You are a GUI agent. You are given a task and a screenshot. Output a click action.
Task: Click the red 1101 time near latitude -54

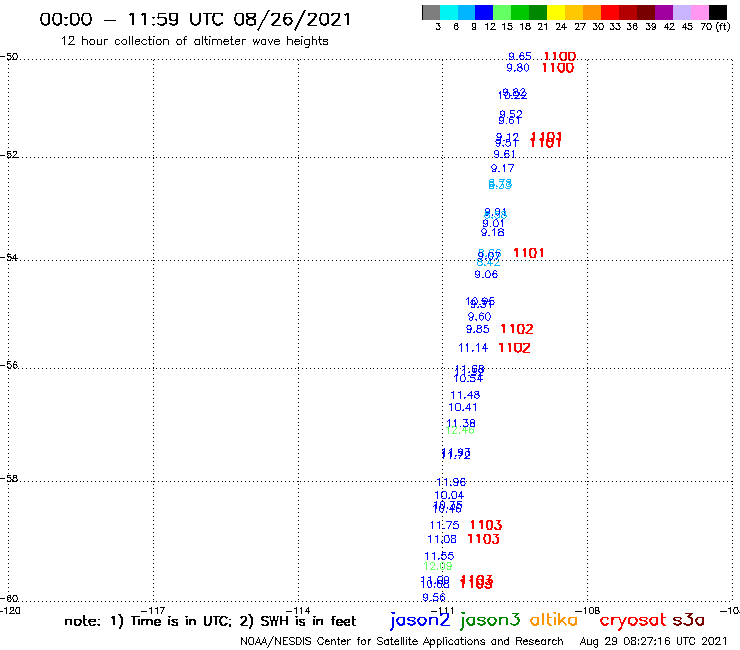[529, 253]
